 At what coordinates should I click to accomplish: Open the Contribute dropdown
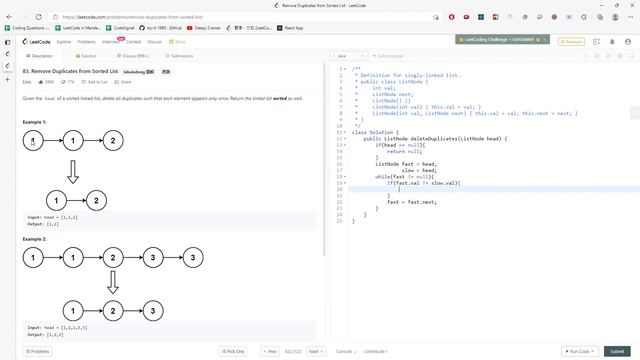tap(376, 351)
